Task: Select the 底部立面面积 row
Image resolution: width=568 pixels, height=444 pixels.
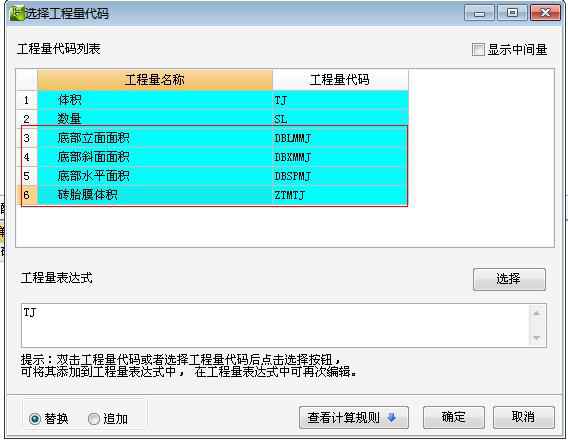Action: (x=223, y=138)
